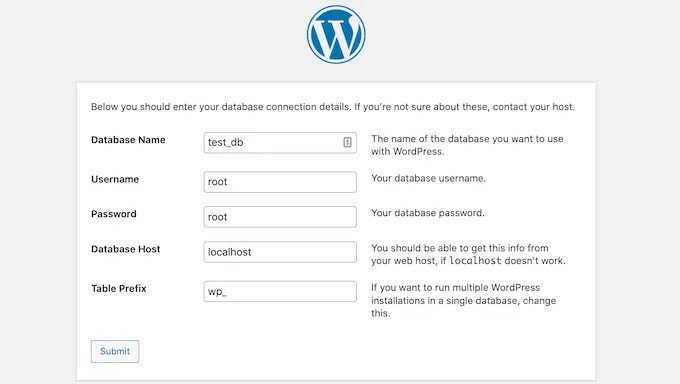Click the monospace 'localhost' word in host description
This screenshot has height=384, width=680.
click(475, 261)
